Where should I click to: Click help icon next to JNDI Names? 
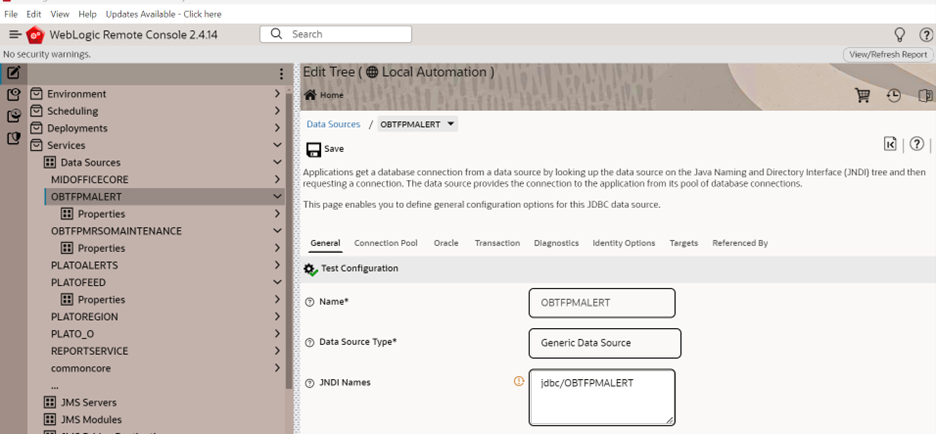[x=309, y=383]
